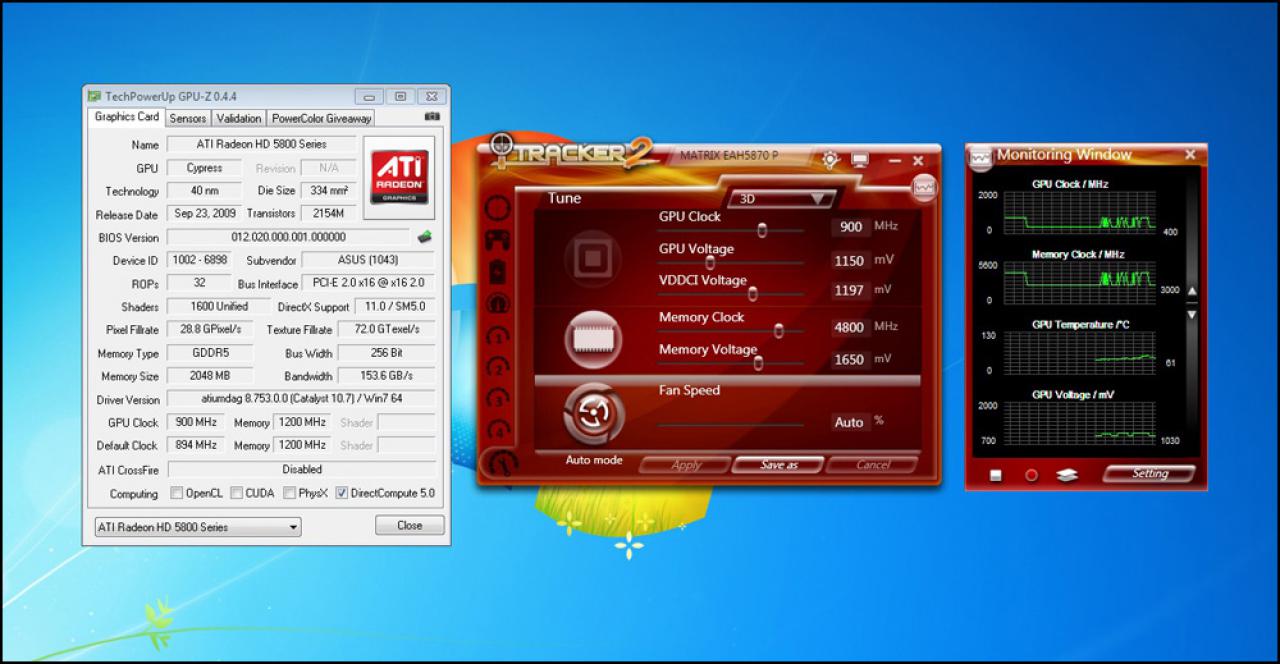Click the Driver Version atiumdag field
This screenshot has width=1280, height=664.
301,399
